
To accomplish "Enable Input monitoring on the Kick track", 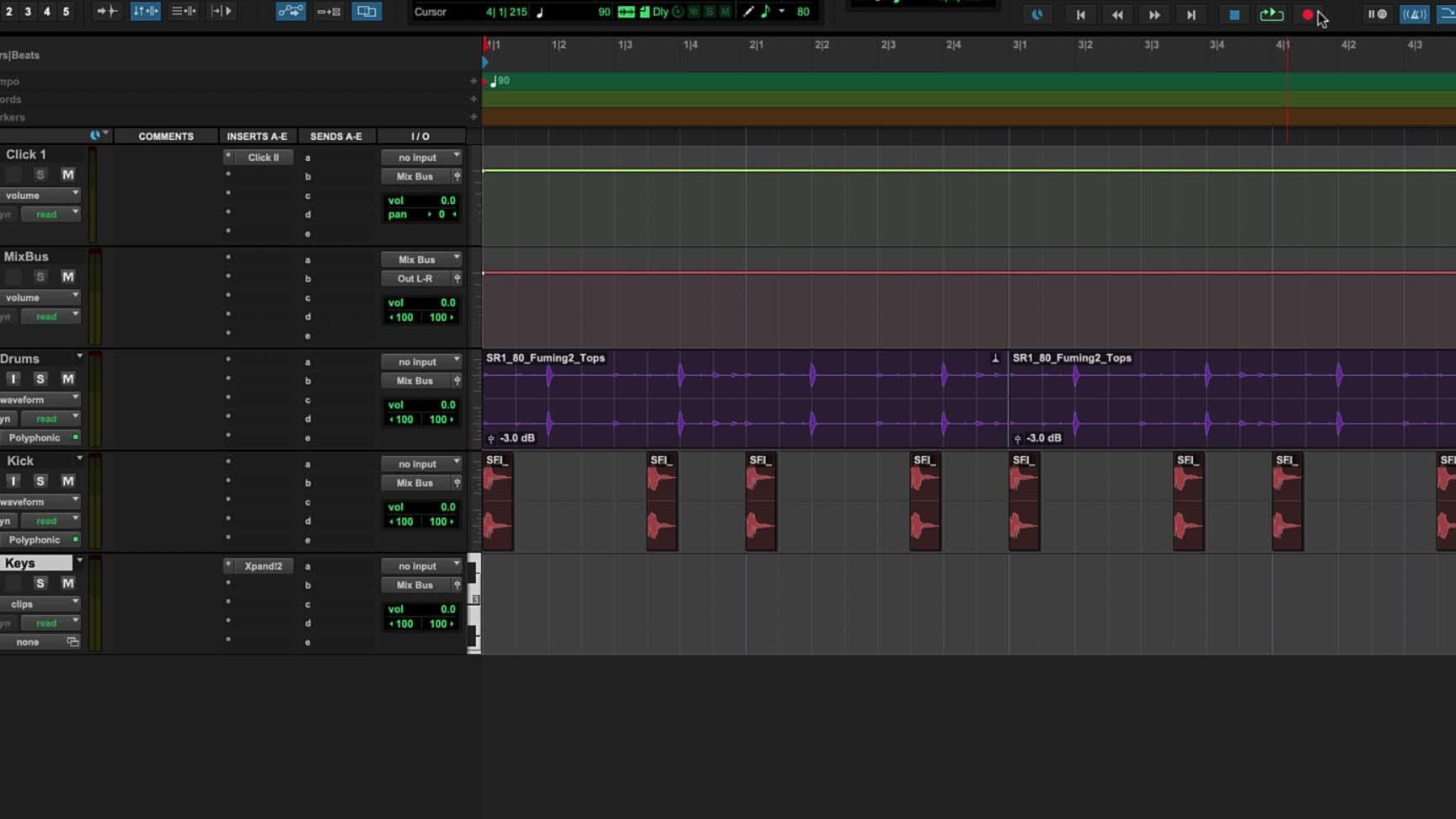I will point(13,480).
